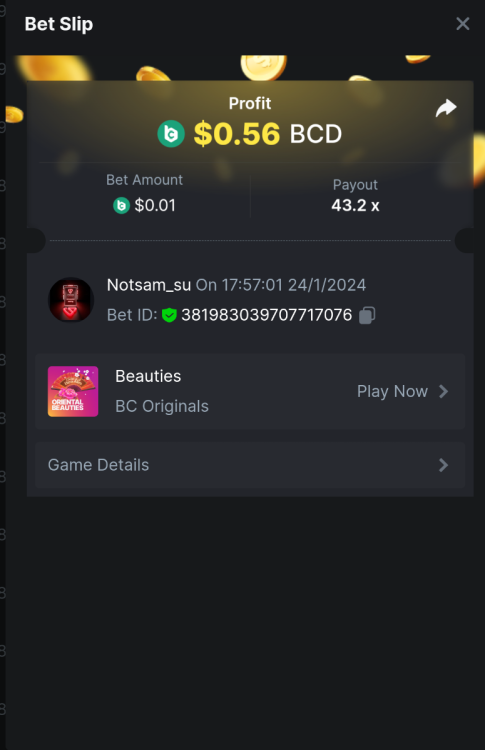This screenshot has height=750, width=485.
Task: Close the Bet Slip panel
Action: [463, 23]
